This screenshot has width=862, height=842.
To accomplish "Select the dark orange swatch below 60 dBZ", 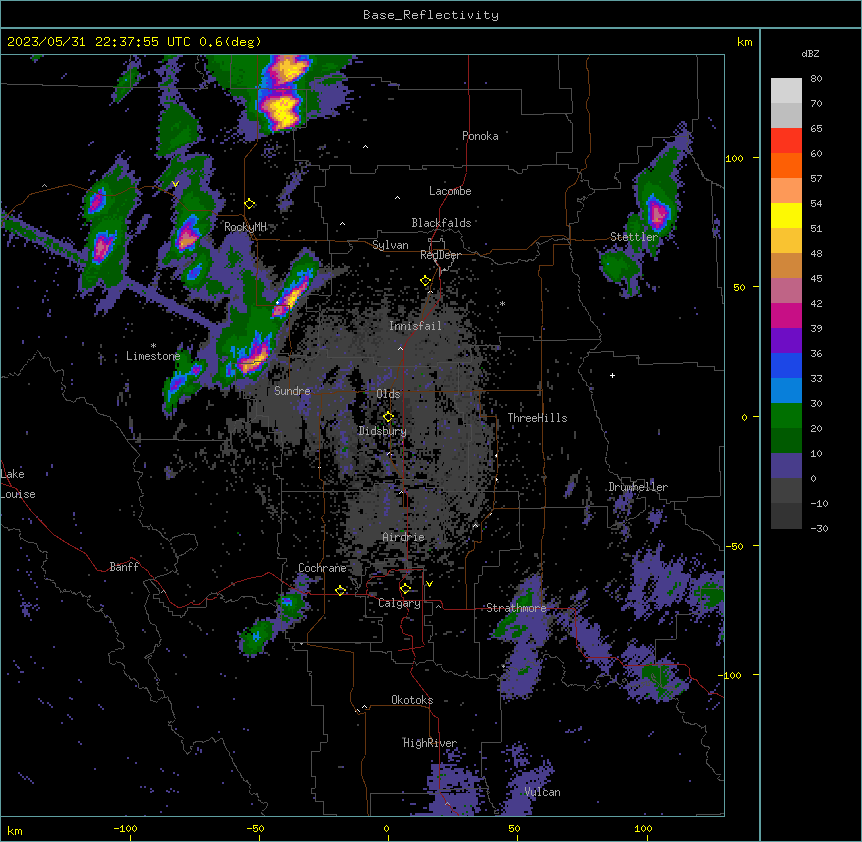I will tap(786, 165).
